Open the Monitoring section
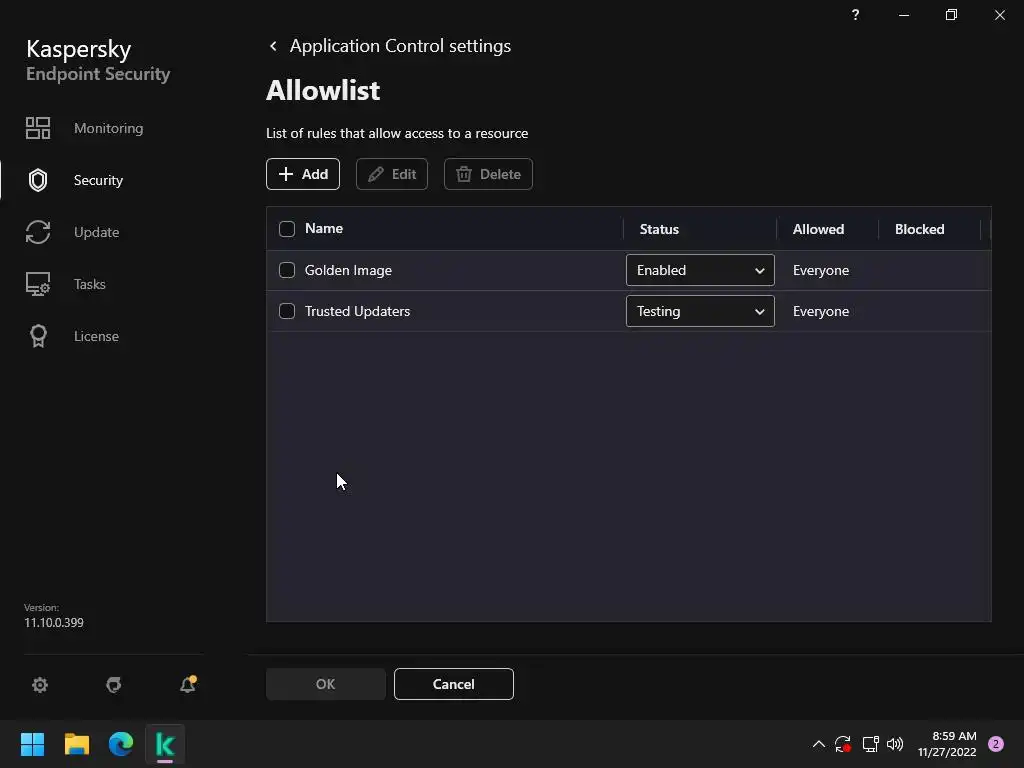Image resolution: width=1024 pixels, height=768 pixels. (x=108, y=128)
